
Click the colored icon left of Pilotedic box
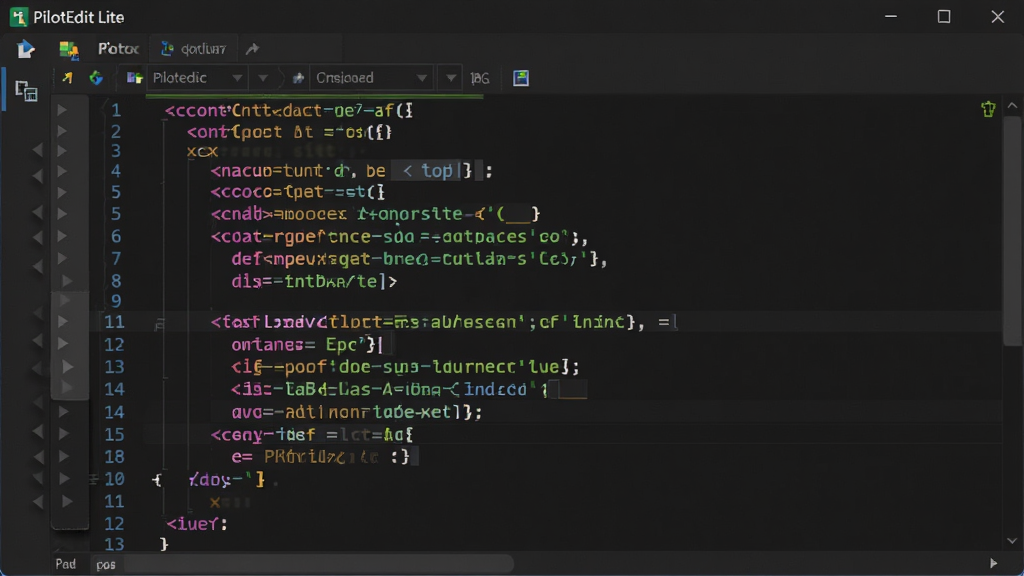click(x=135, y=78)
